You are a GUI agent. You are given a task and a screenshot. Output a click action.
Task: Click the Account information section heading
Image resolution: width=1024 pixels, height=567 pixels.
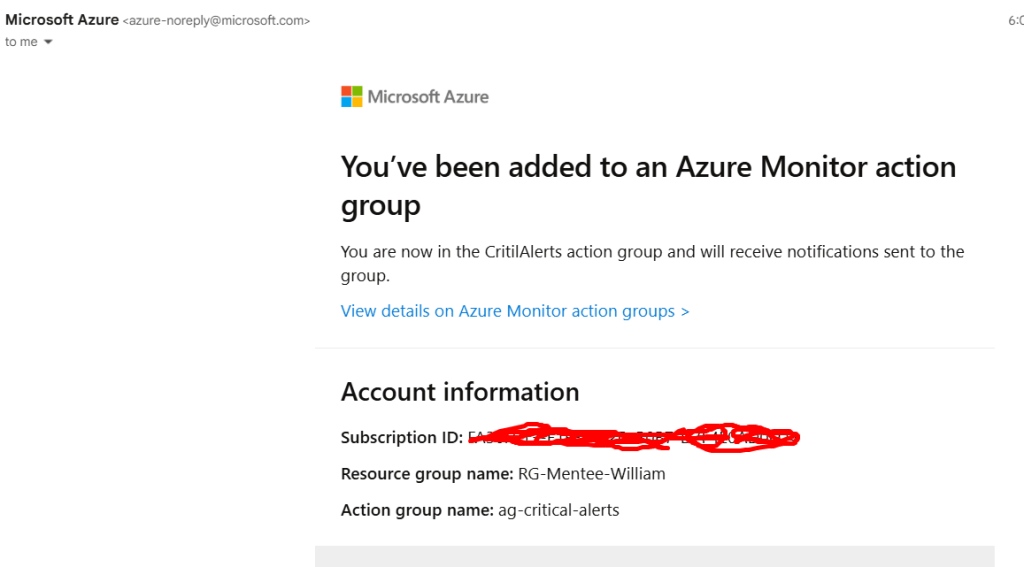coord(460,392)
